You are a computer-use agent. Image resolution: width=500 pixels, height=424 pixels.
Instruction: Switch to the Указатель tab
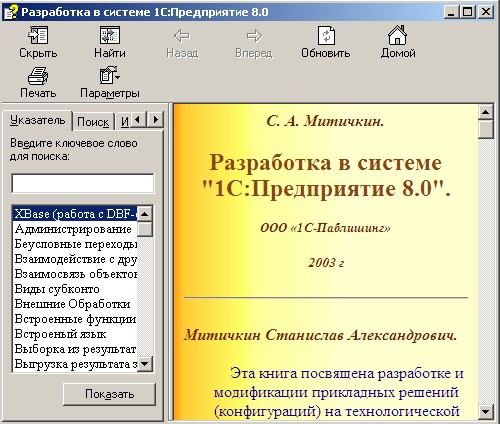37,120
